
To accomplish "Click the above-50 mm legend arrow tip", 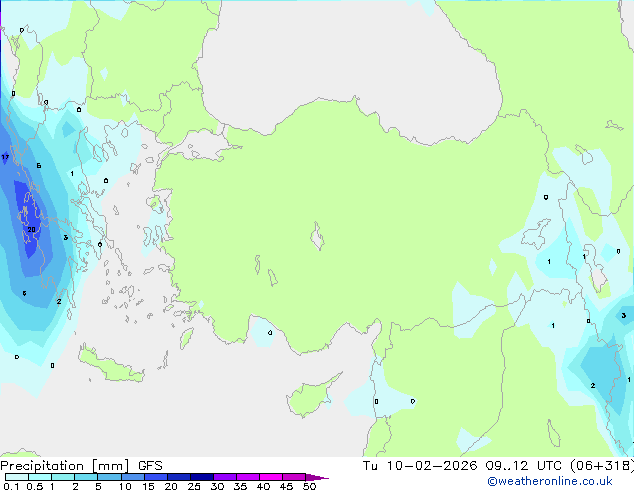I will pyautogui.click(x=317, y=477).
